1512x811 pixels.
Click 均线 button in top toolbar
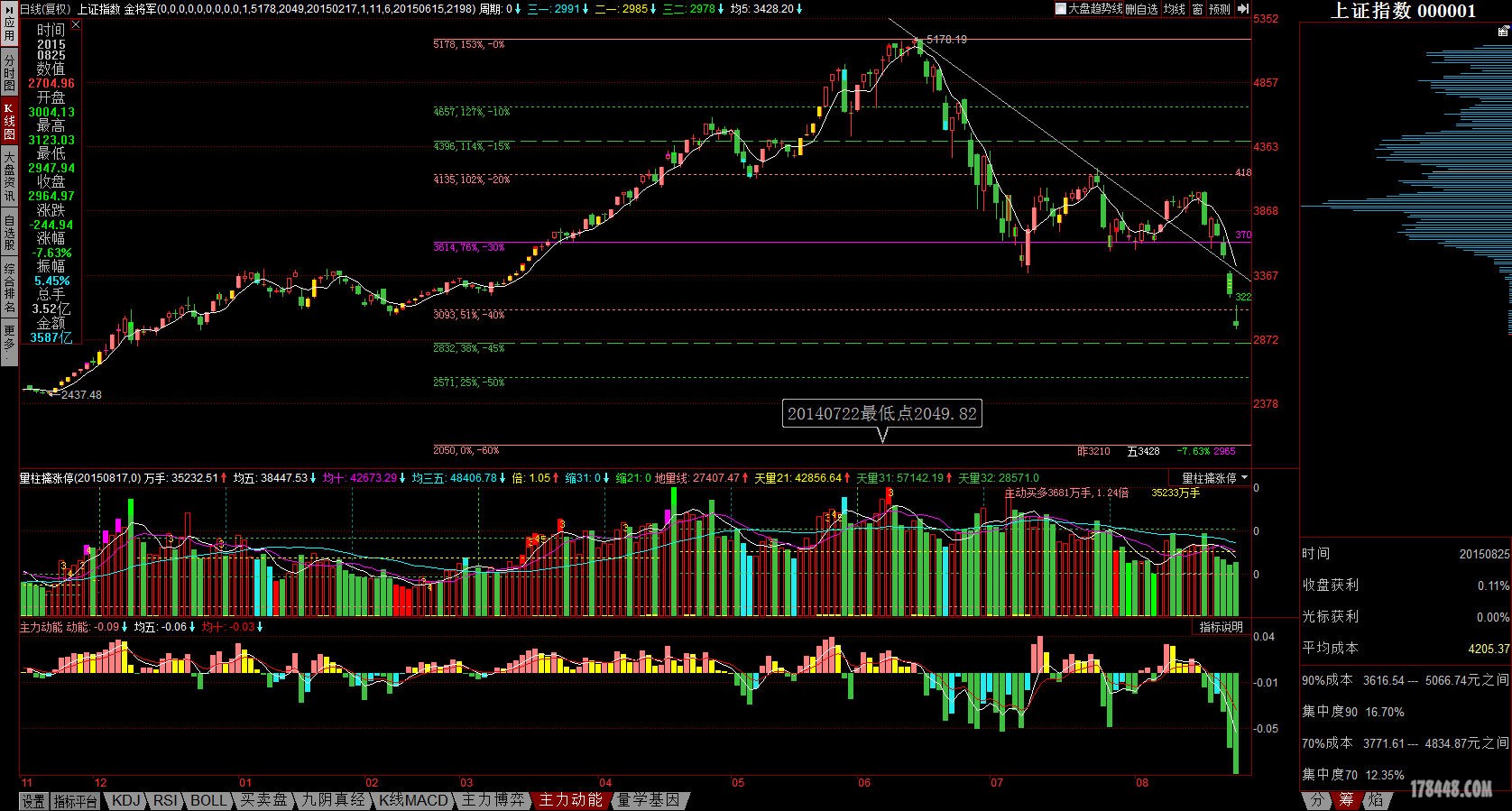click(1174, 8)
